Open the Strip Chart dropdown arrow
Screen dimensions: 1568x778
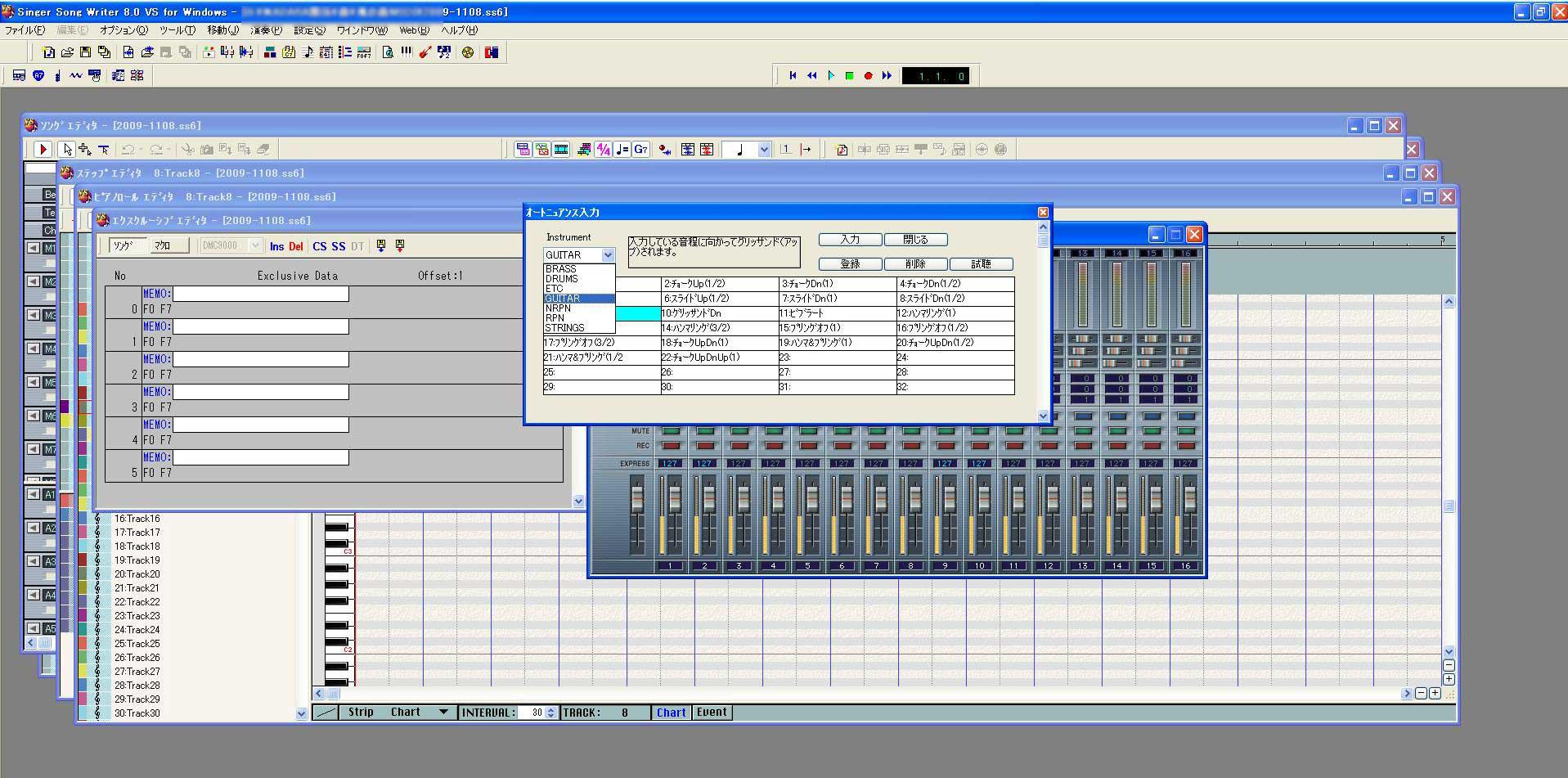(x=443, y=713)
